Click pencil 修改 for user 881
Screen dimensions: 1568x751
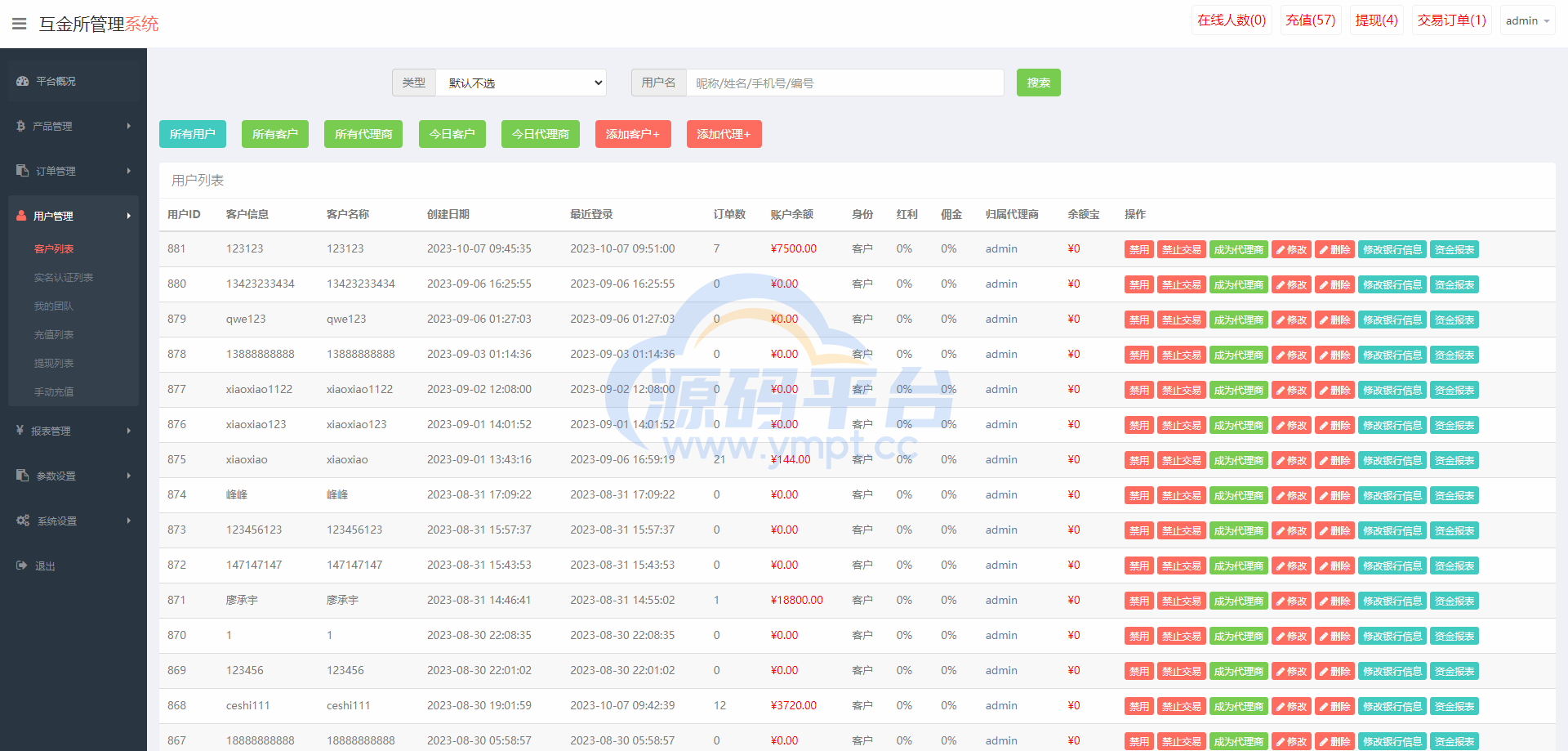(x=1291, y=249)
